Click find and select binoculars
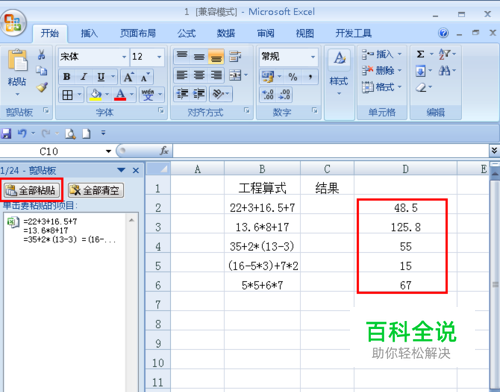The width and height of the screenshot is (500, 392). (444, 71)
